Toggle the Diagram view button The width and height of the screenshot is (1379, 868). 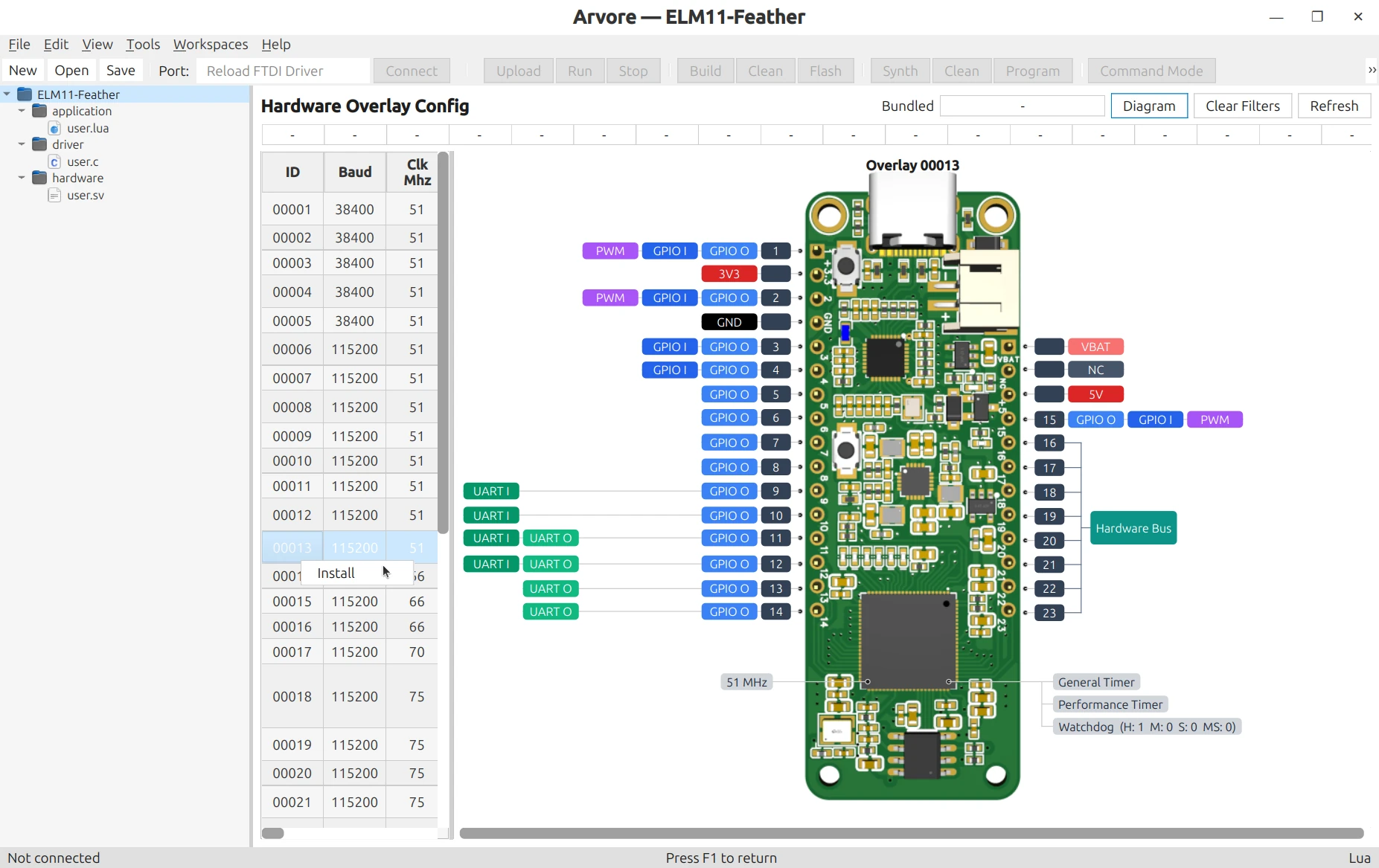[x=1149, y=106]
